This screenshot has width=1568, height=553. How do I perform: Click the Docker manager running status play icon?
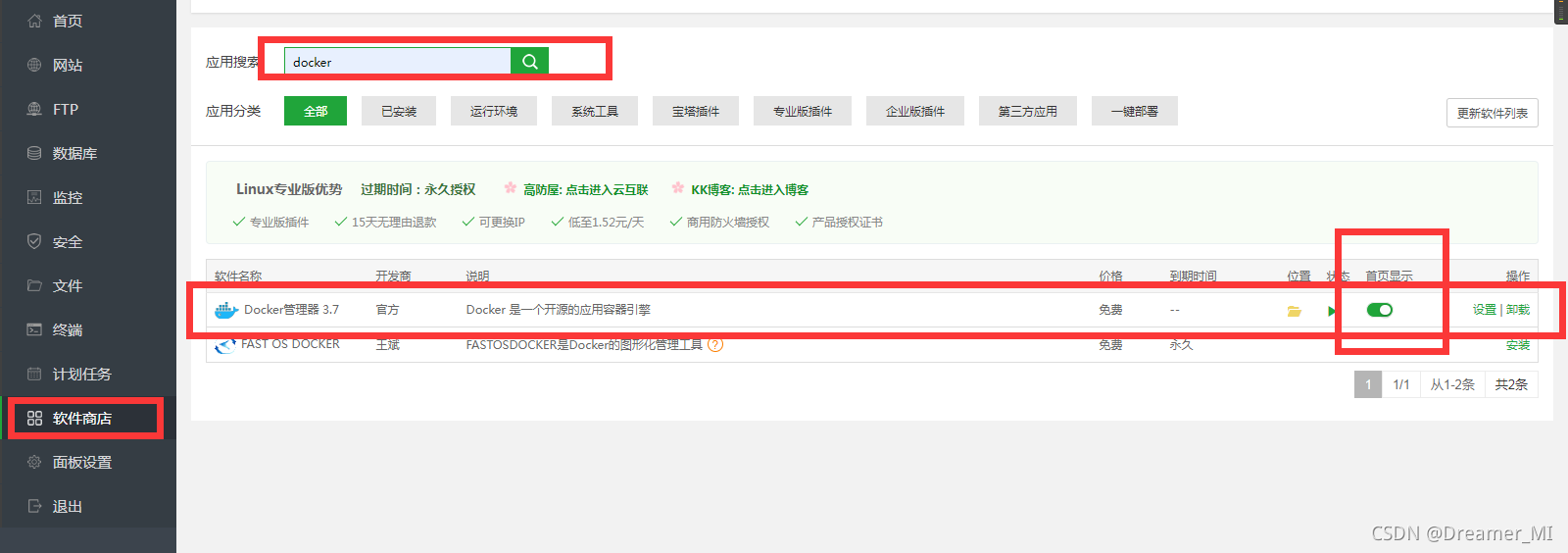pyautogui.click(x=1331, y=311)
